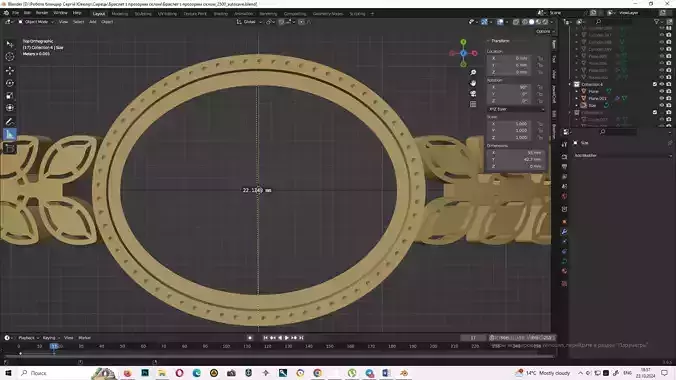Open Global transform orientation dropdown
This screenshot has width=676, height=380.
(249, 22)
